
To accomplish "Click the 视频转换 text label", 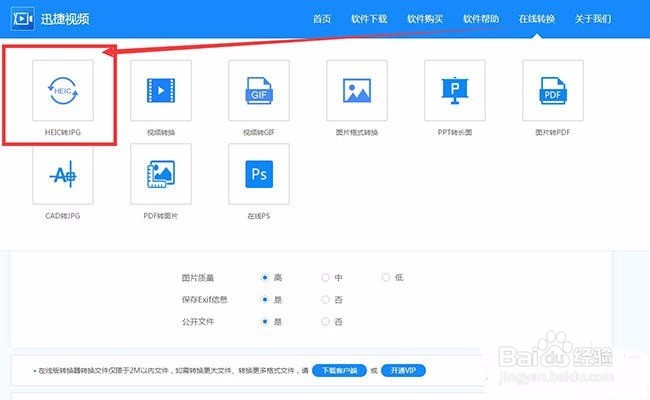I will (161, 132).
